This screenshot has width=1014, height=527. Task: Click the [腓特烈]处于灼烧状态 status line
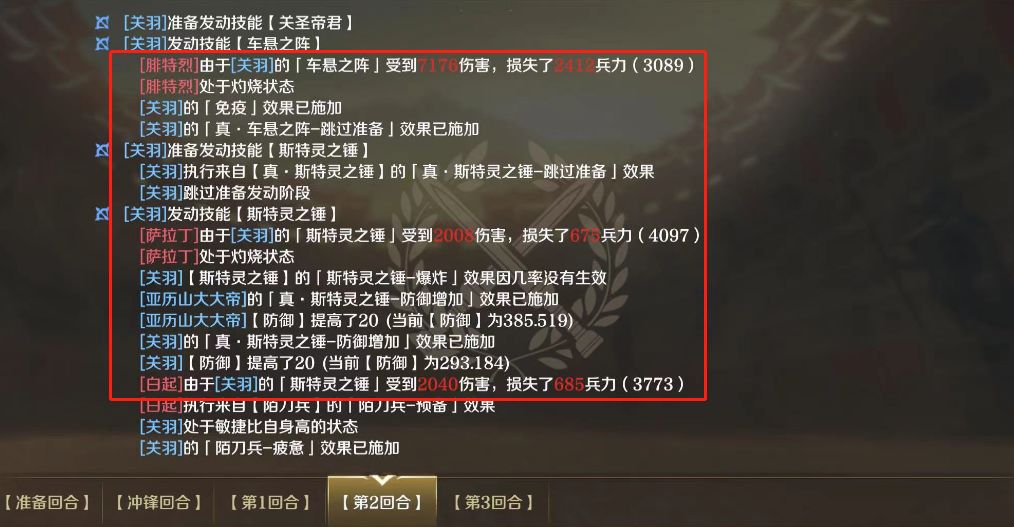coord(217,87)
